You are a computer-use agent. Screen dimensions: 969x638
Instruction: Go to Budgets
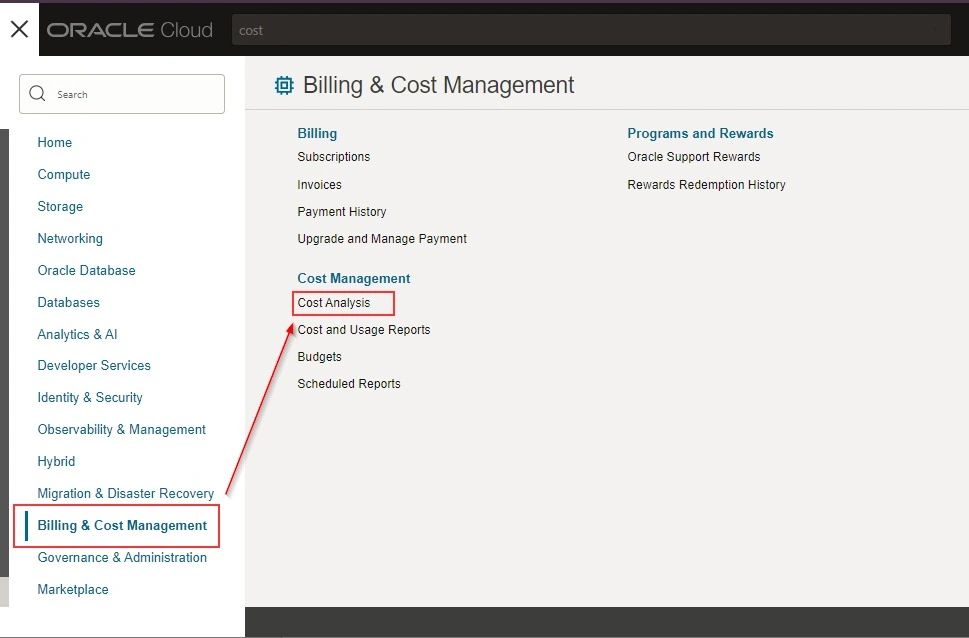319,357
